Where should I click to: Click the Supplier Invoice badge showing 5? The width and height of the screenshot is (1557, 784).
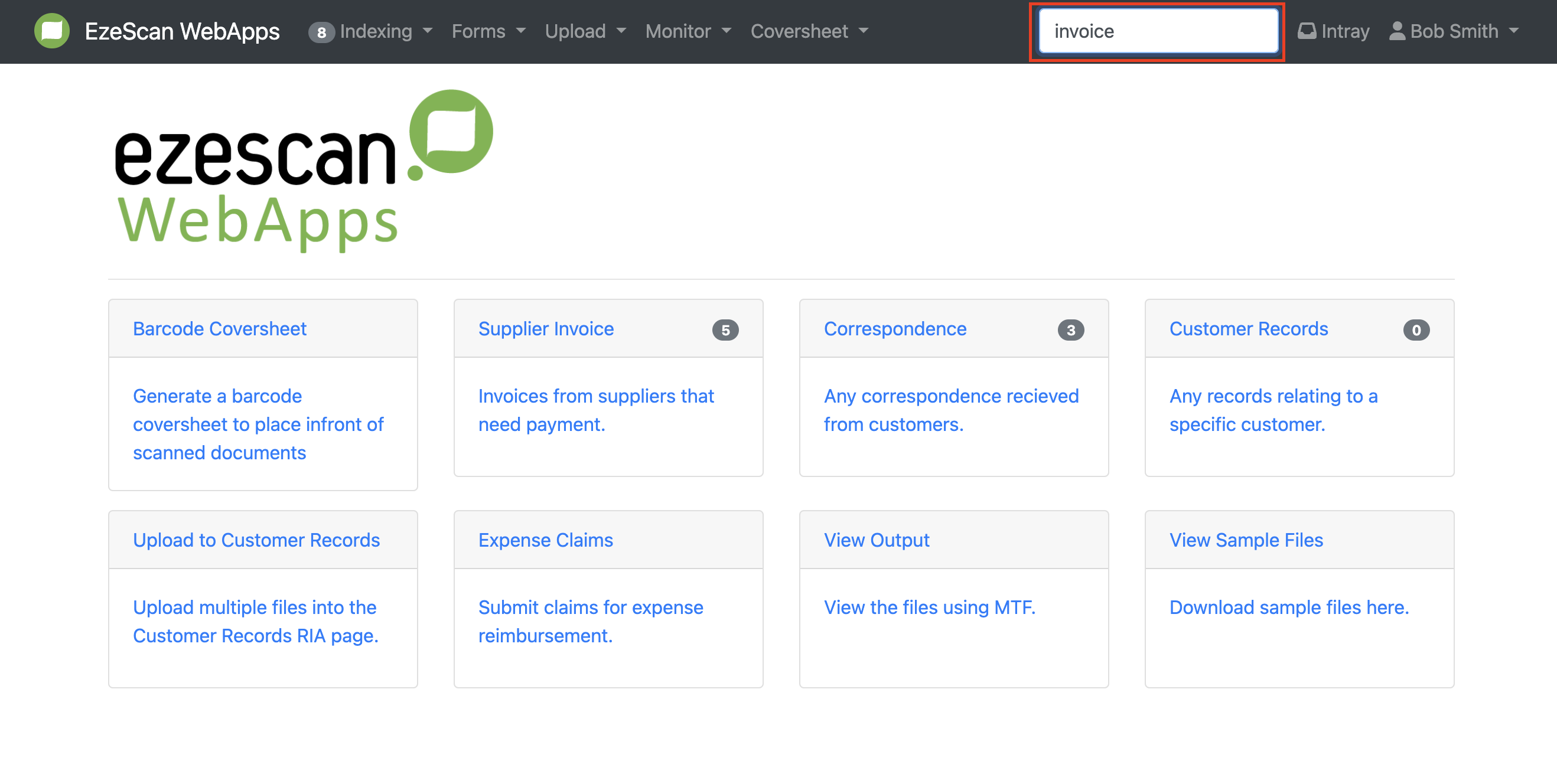(x=725, y=330)
